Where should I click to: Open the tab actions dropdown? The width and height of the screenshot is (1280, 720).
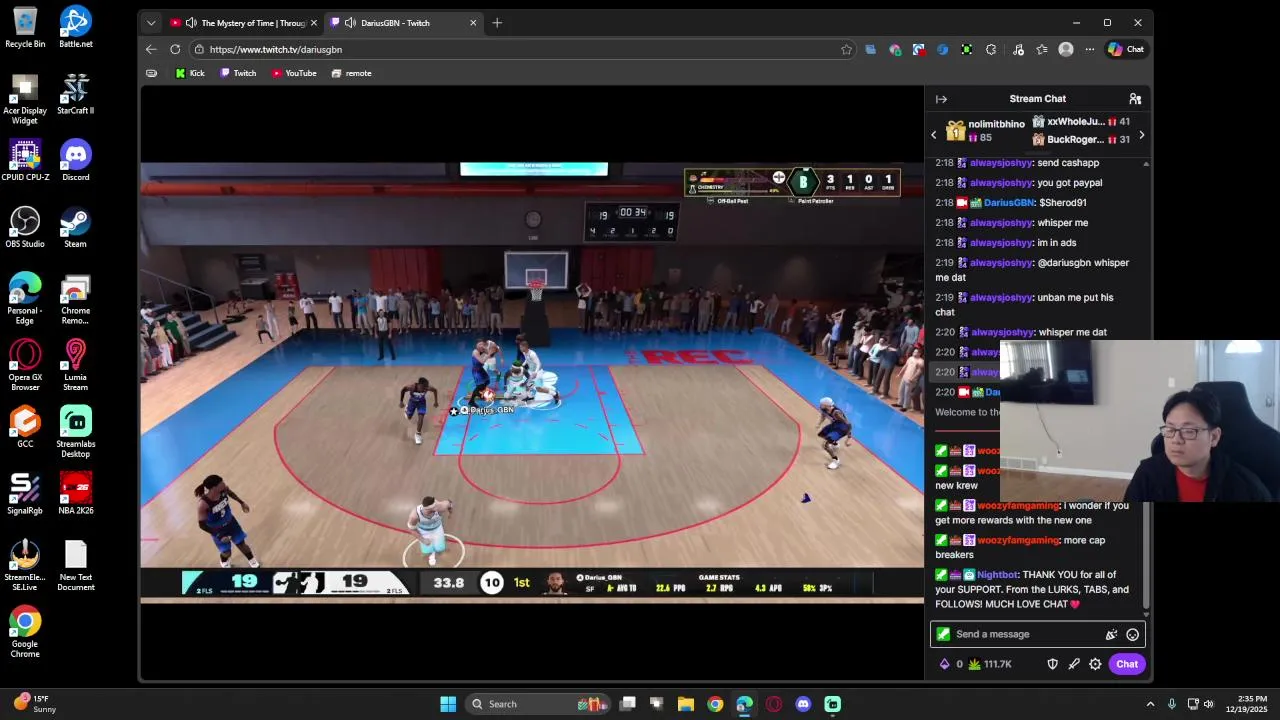(x=151, y=23)
